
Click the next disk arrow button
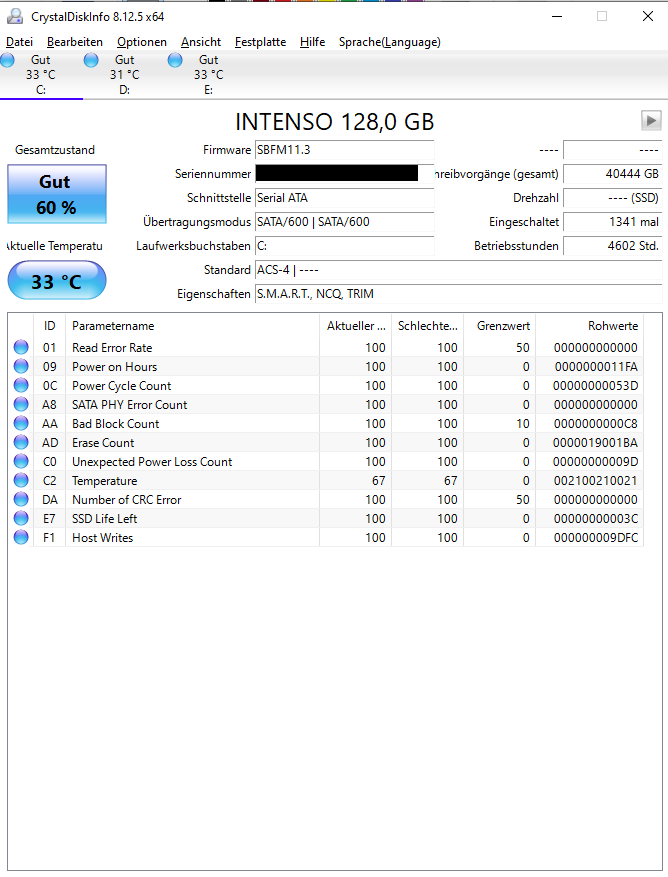651,120
